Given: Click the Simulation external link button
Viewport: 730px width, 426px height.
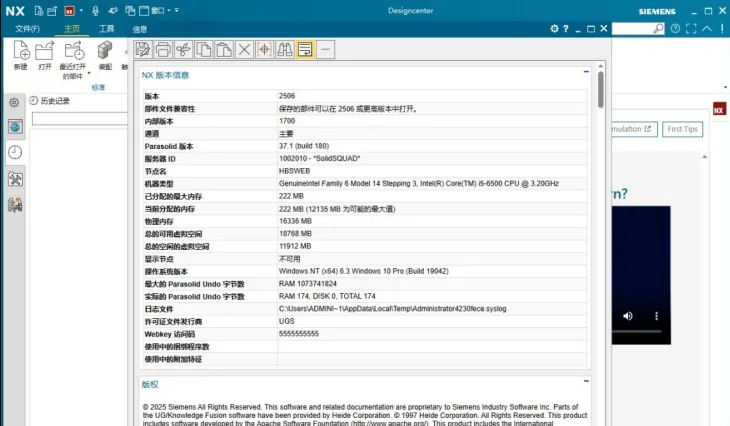Looking at the screenshot, I should point(634,129).
